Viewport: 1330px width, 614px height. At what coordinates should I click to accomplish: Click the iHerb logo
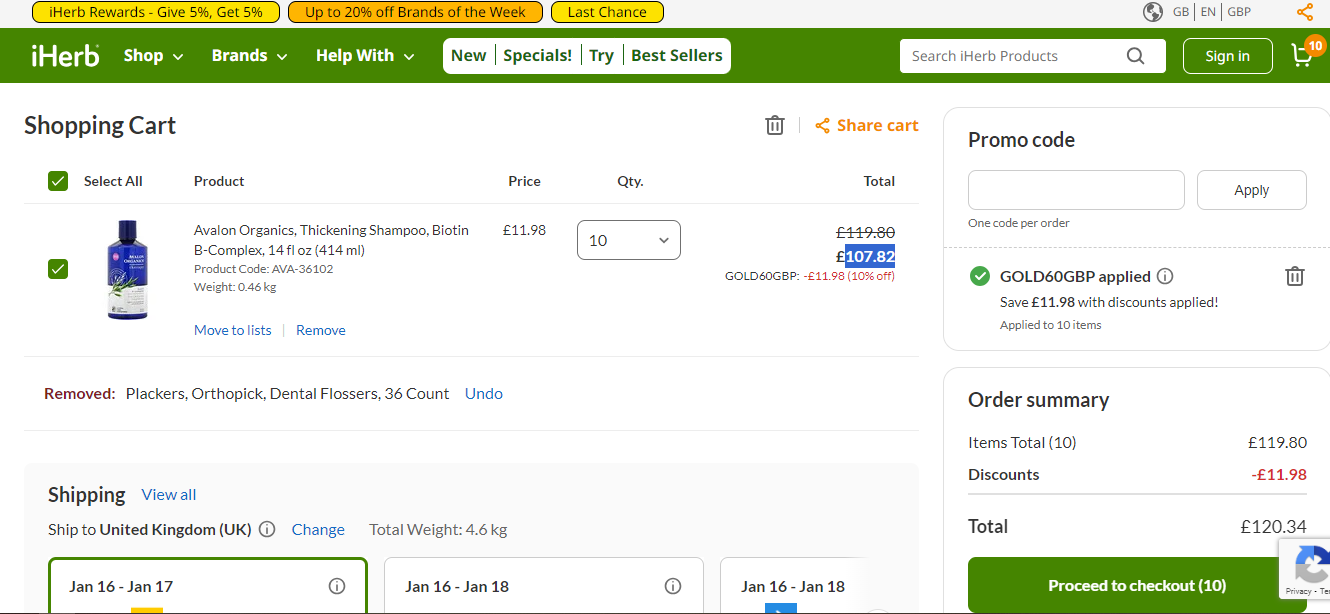(x=65, y=55)
